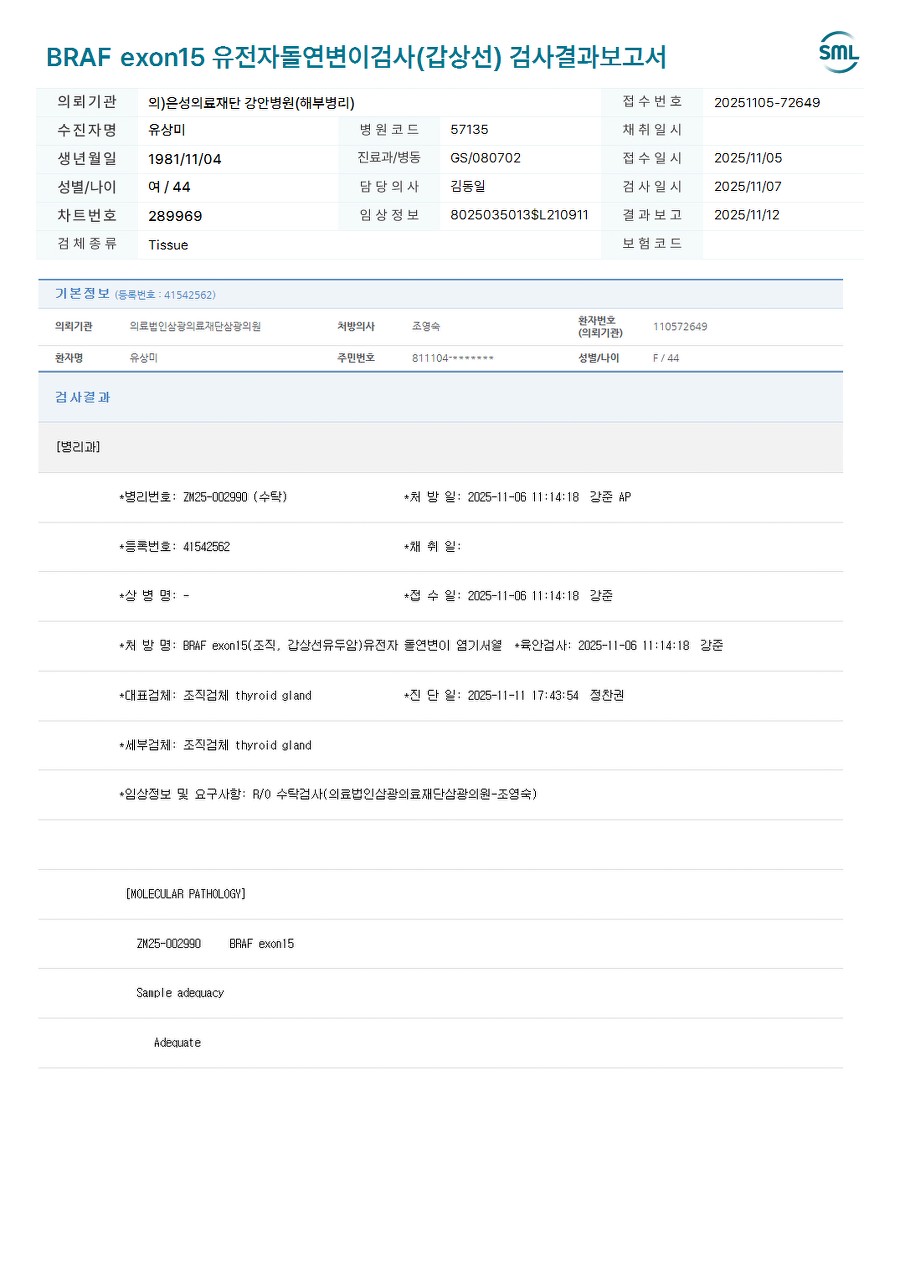This screenshot has width=900, height=1271.
Task: Select the hospital code '57135'
Action: (x=469, y=130)
